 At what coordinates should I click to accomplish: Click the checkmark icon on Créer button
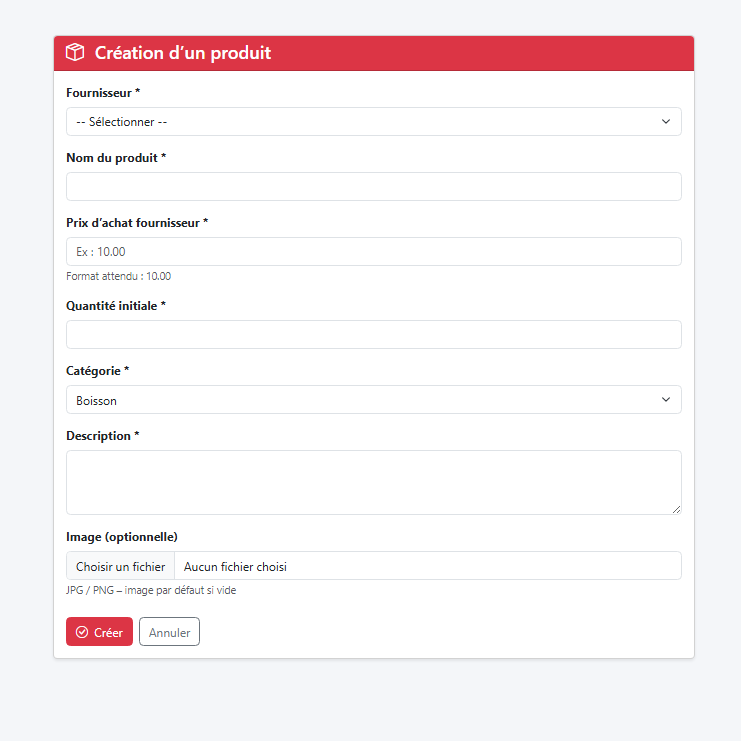(x=82, y=632)
